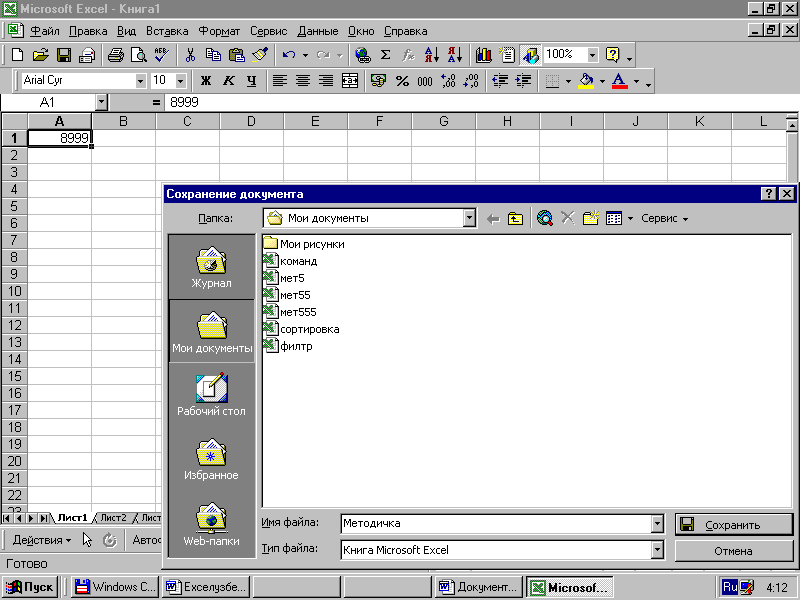Toggle align left button
The image size is (800, 600).
(280, 81)
